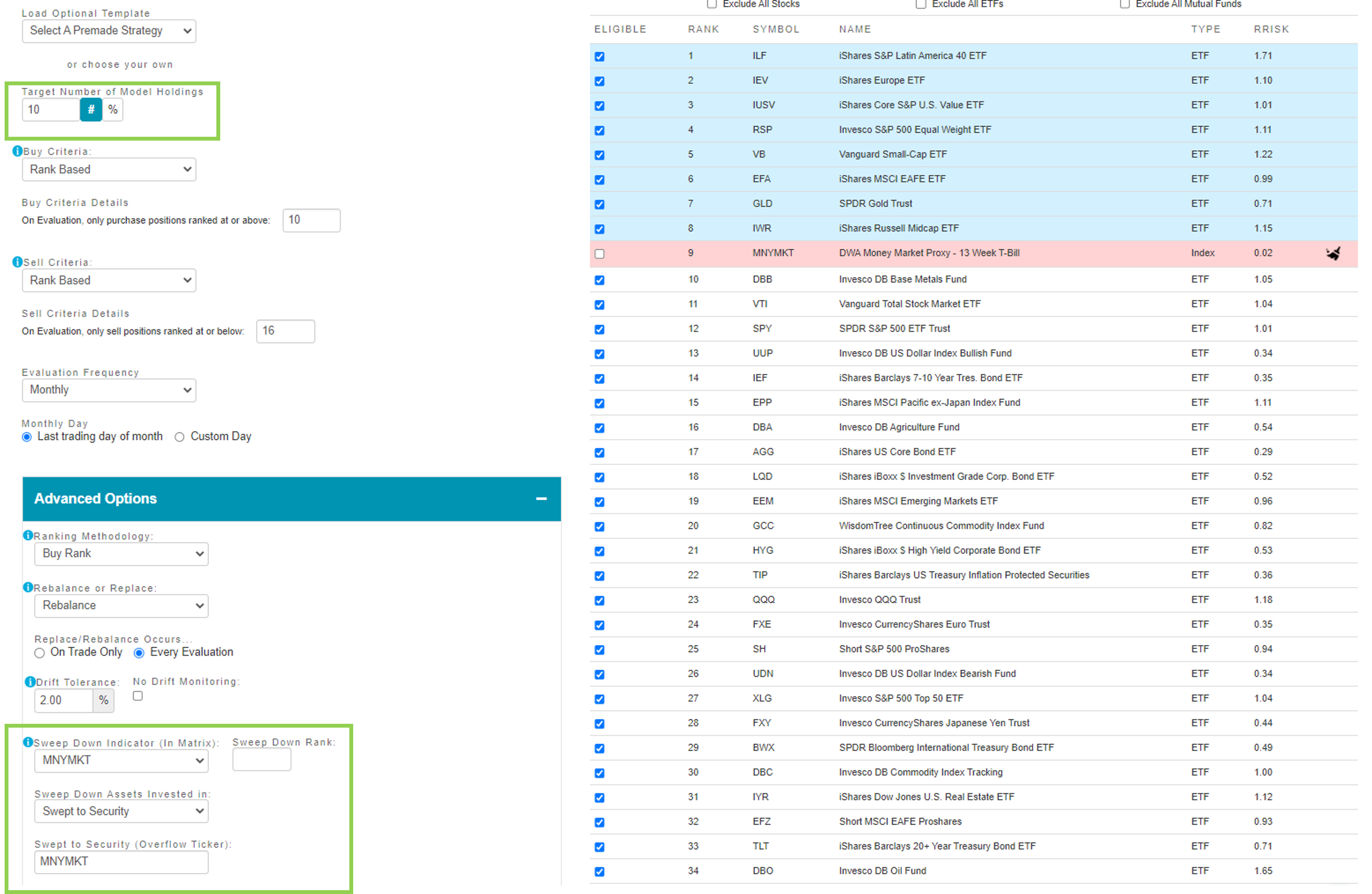Click the sweep broom icon in MNYMKT row
This screenshot has height=894, width=1372.
point(1334,254)
